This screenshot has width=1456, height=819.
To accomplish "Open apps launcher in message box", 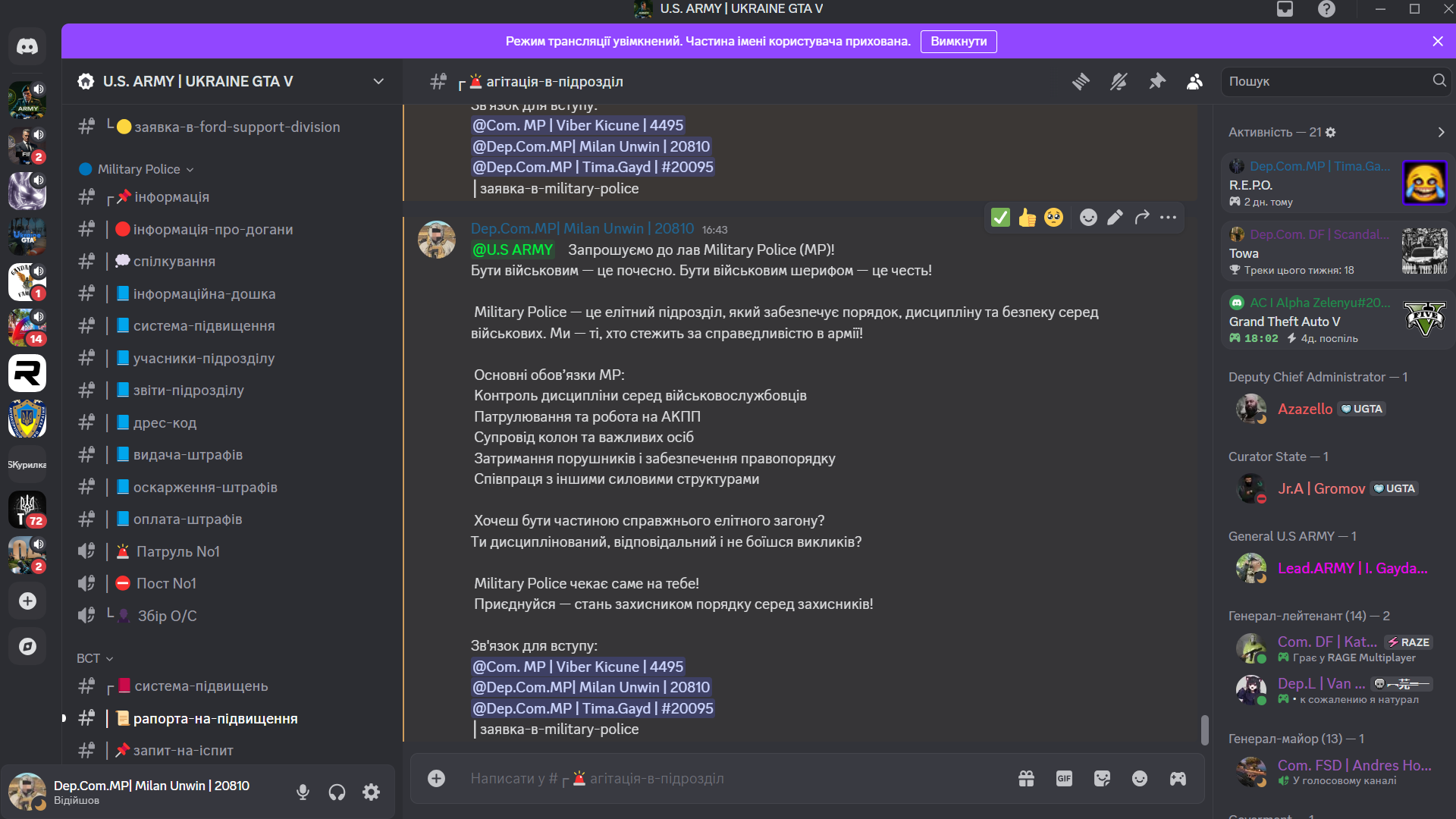I will (x=1178, y=778).
